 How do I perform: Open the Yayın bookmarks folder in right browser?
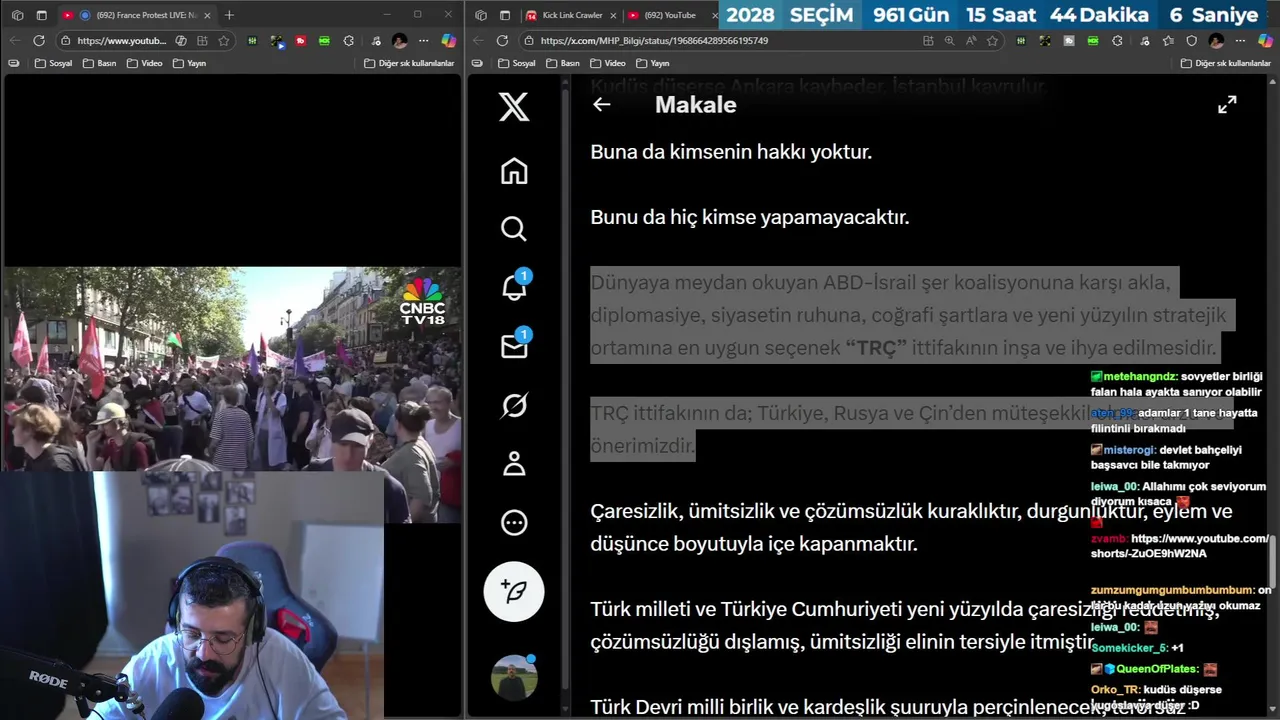click(x=653, y=63)
